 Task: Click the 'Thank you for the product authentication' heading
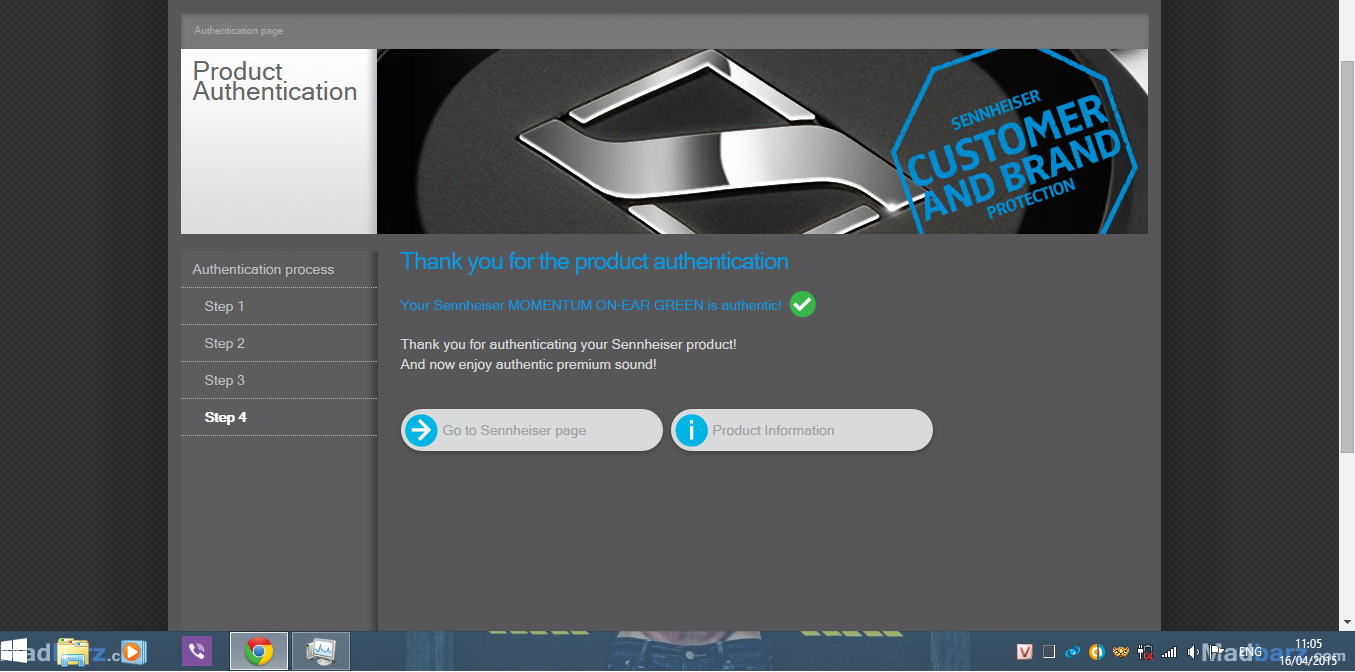[594, 262]
